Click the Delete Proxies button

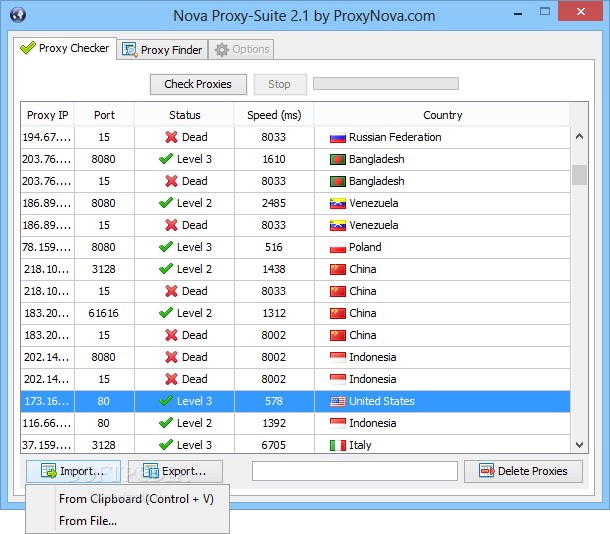pyautogui.click(x=523, y=471)
